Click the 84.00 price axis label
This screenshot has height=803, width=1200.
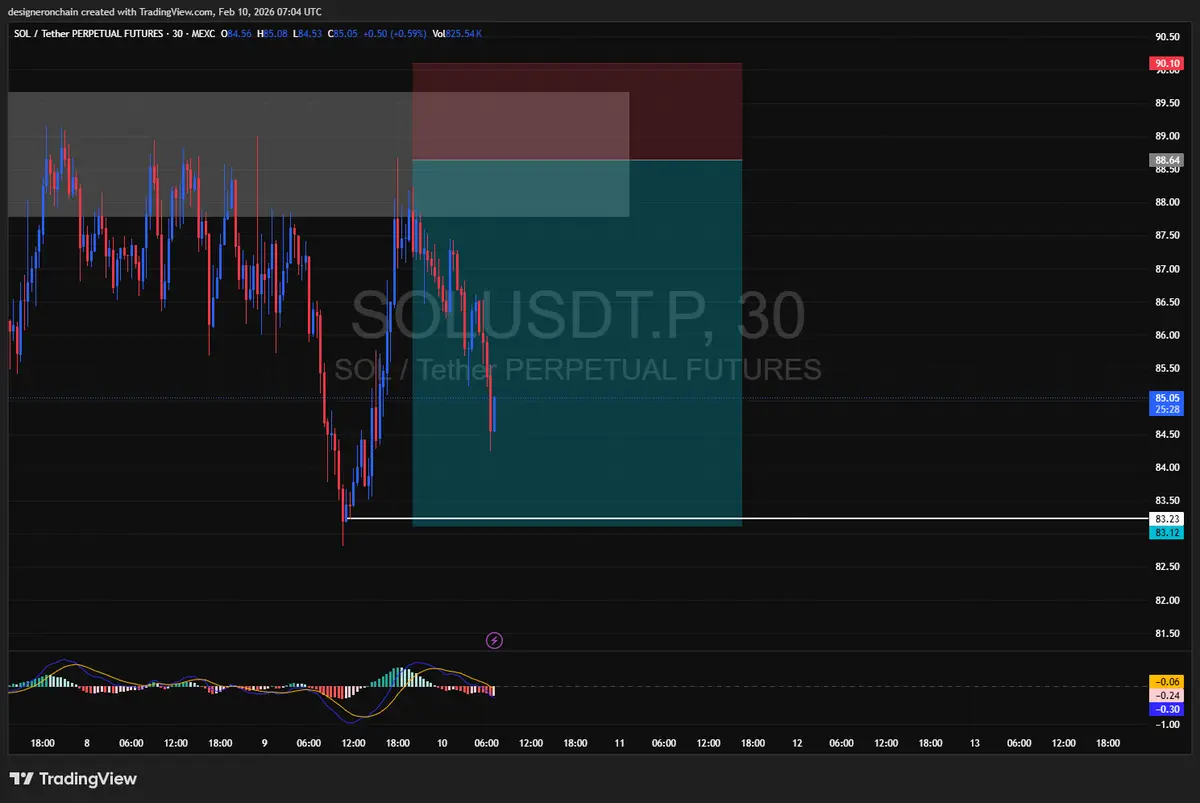(1167, 468)
